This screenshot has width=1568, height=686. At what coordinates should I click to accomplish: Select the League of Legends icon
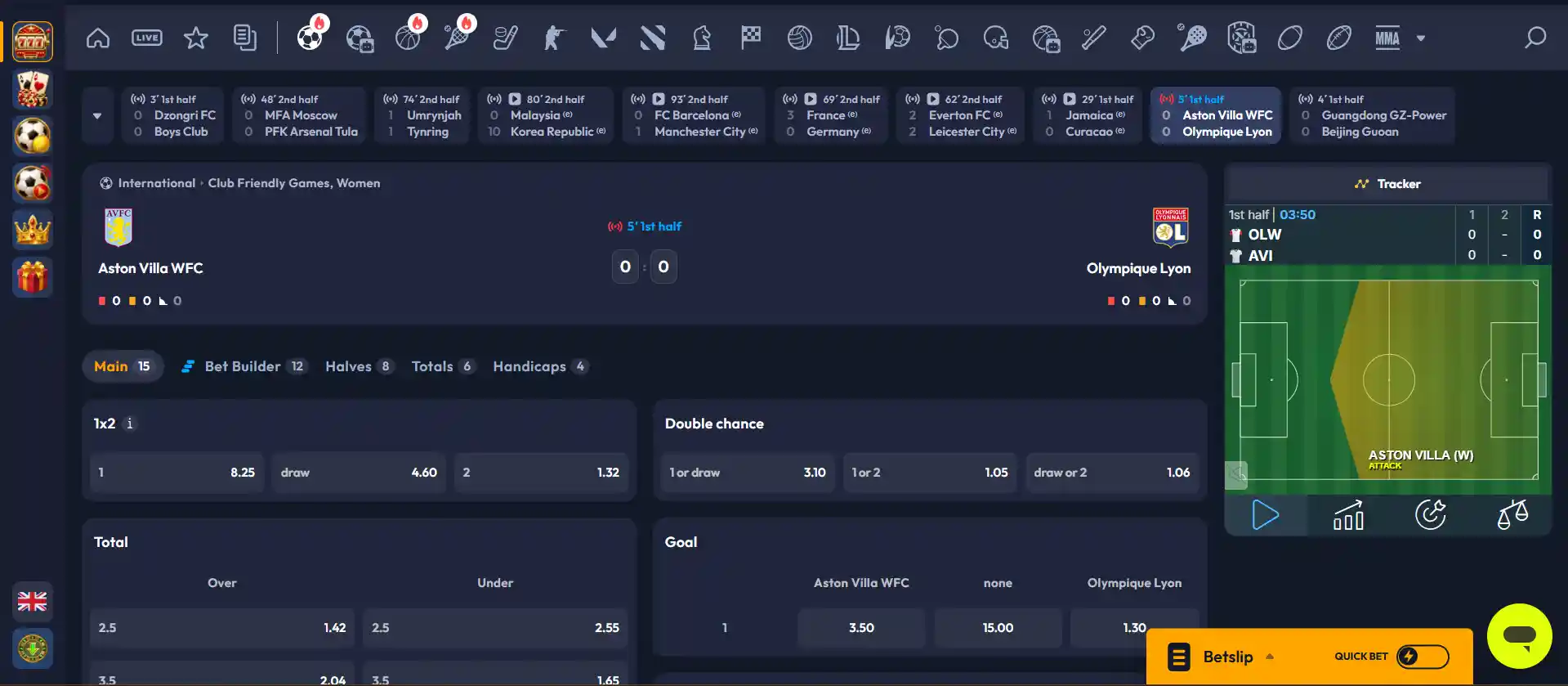pyautogui.click(x=849, y=38)
